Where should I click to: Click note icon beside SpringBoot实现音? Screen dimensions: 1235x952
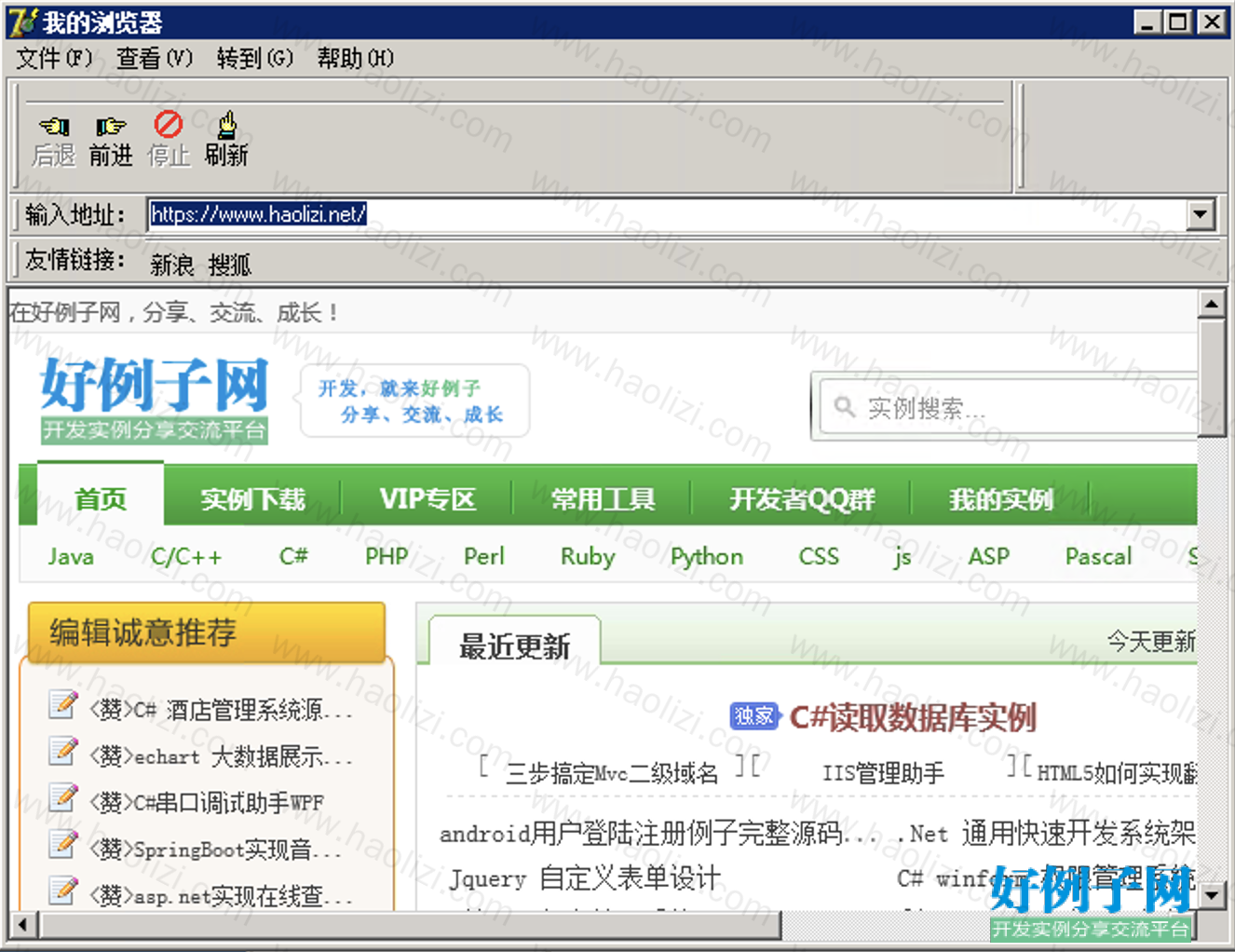(x=62, y=844)
